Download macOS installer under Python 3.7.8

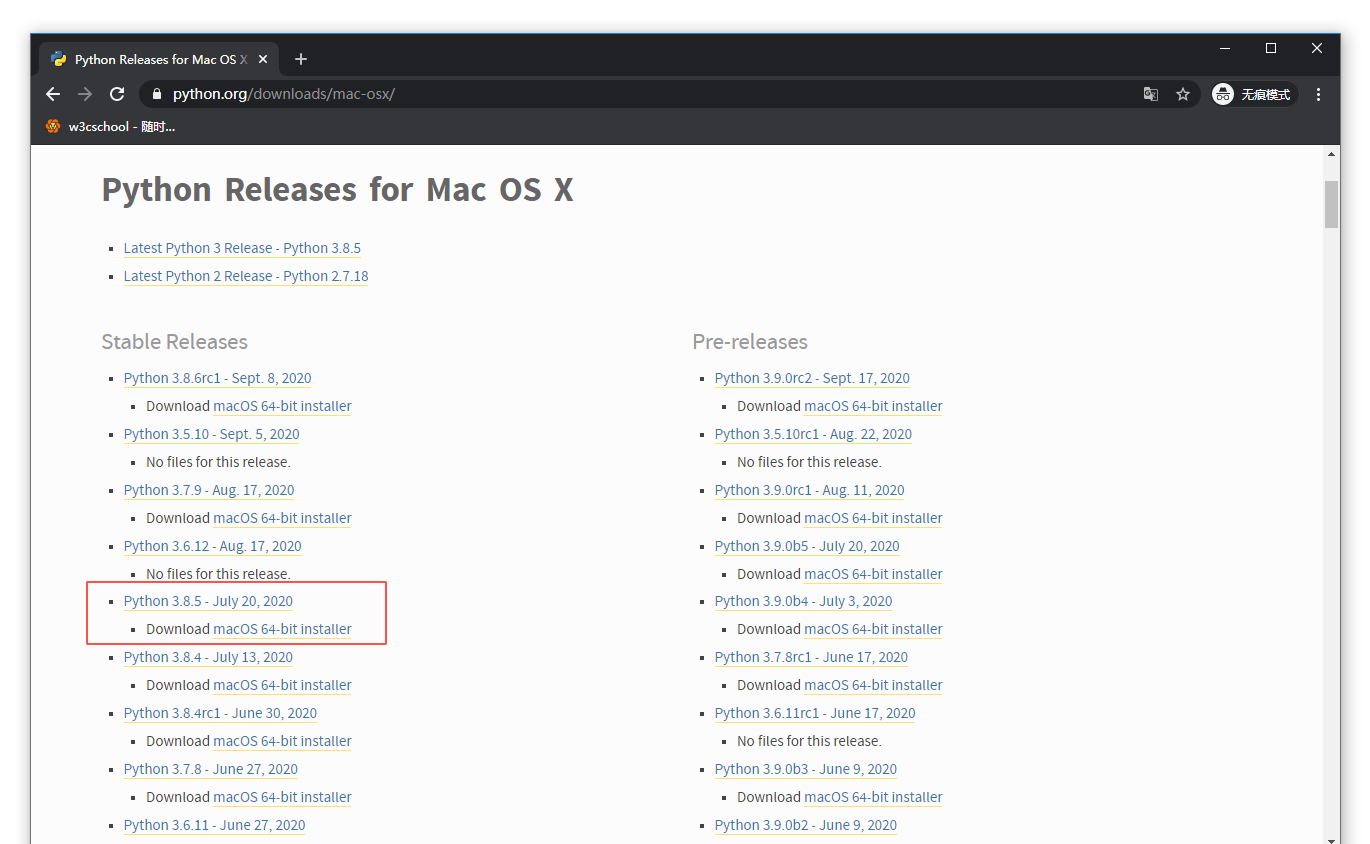pos(282,797)
